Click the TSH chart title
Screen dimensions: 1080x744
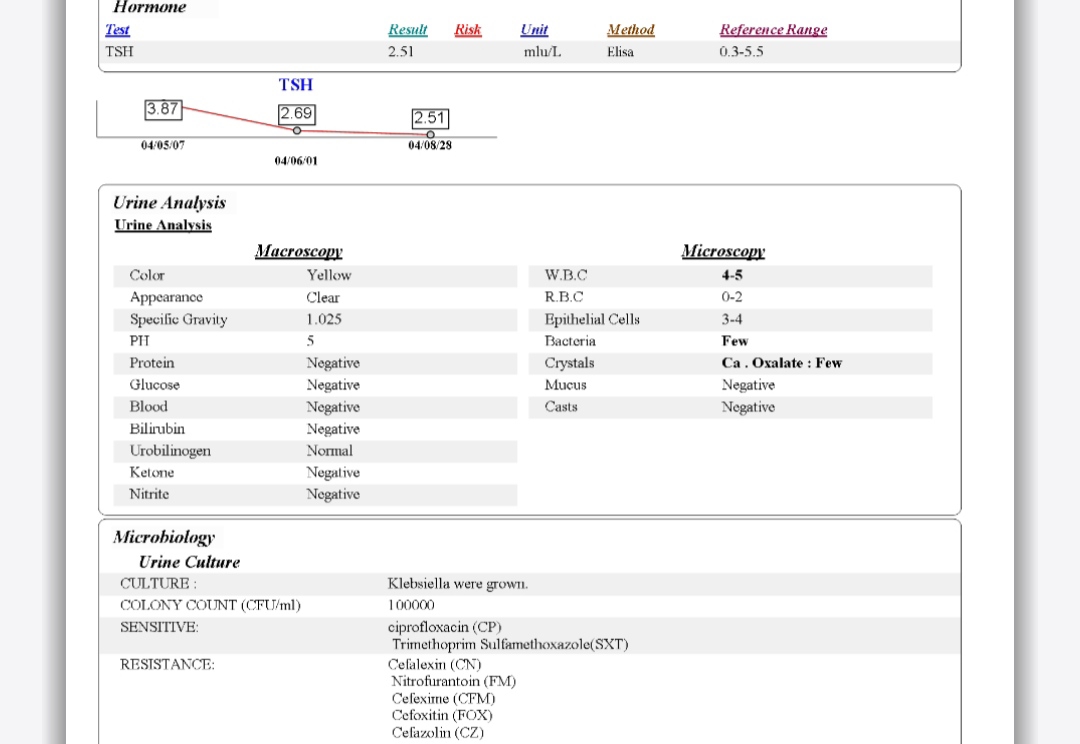(296, 85)
